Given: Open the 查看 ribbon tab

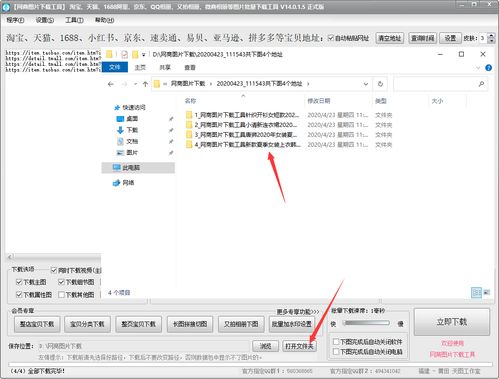Looking at the screenshot, I should 190,68.
